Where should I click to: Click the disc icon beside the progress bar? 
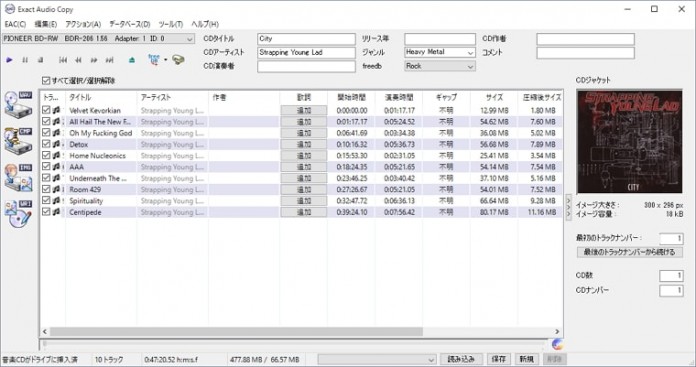pyautogui.click(x=558, y=344)
